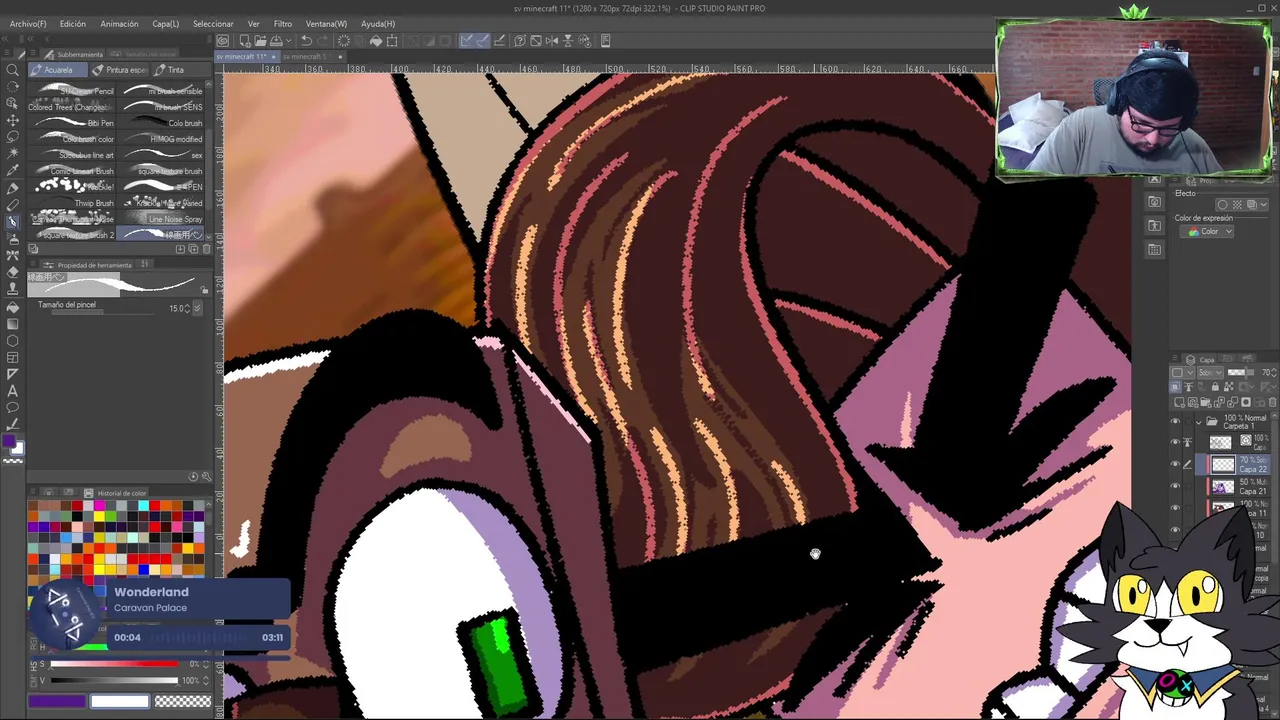This screenshot has width=1280, height=720.
Task: Open the save options dropdown arrow
Action: (x=288, y=41)
